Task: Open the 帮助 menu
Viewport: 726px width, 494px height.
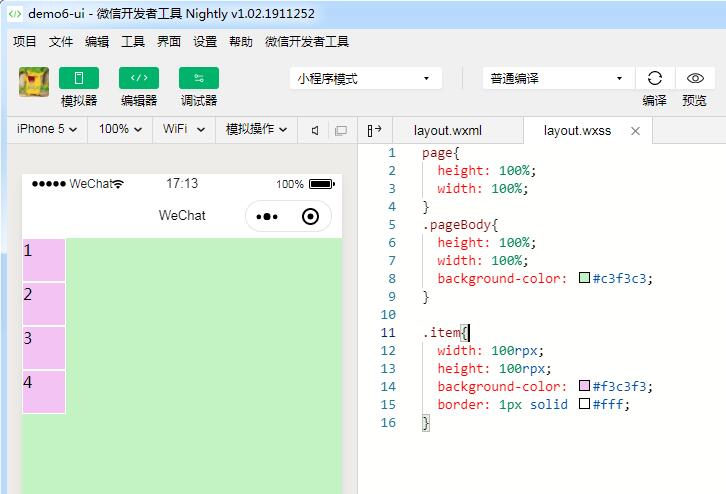Action: tap(241, 42)
